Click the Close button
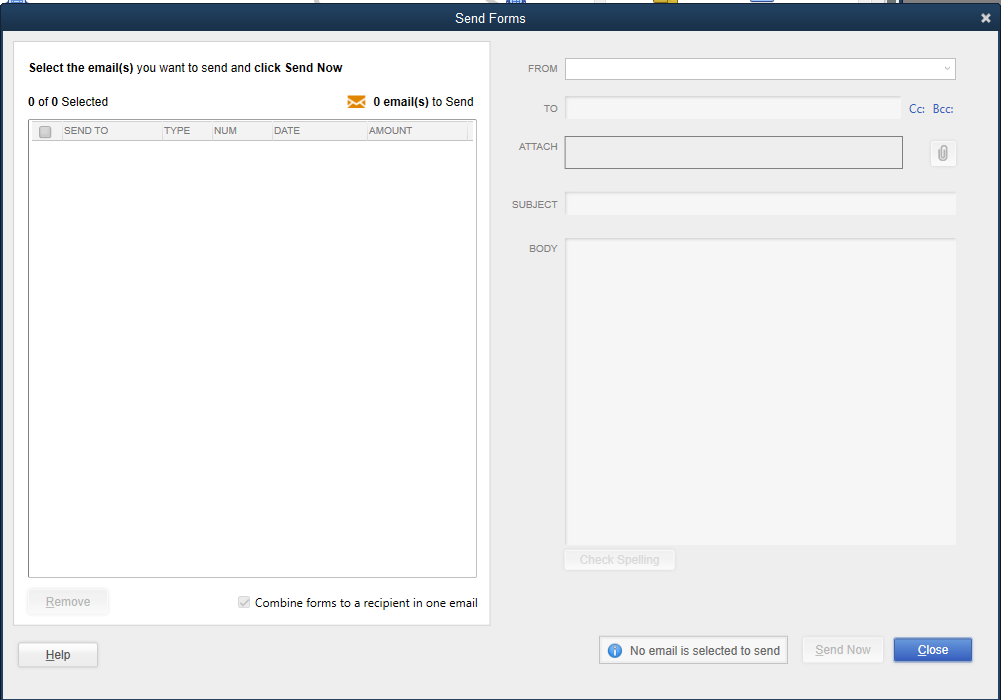1001x700 pixels. coord(931,649)
